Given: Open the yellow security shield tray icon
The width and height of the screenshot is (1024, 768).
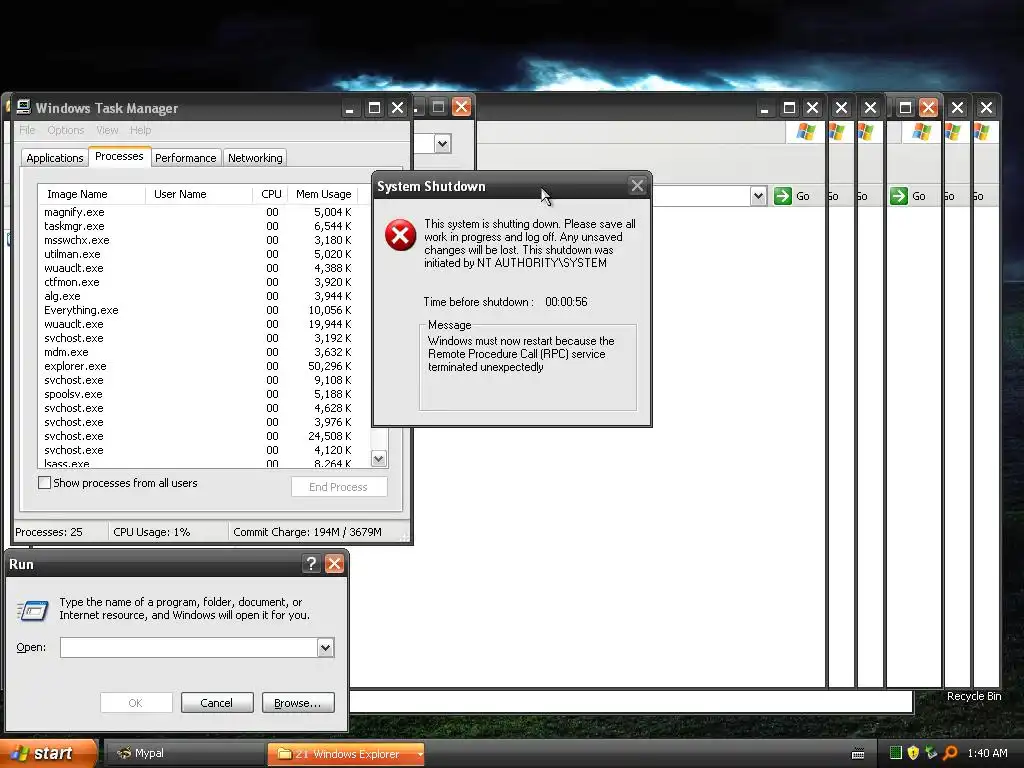Looking at the screenshot, I should pyautogui.click(x=913, y=753).
